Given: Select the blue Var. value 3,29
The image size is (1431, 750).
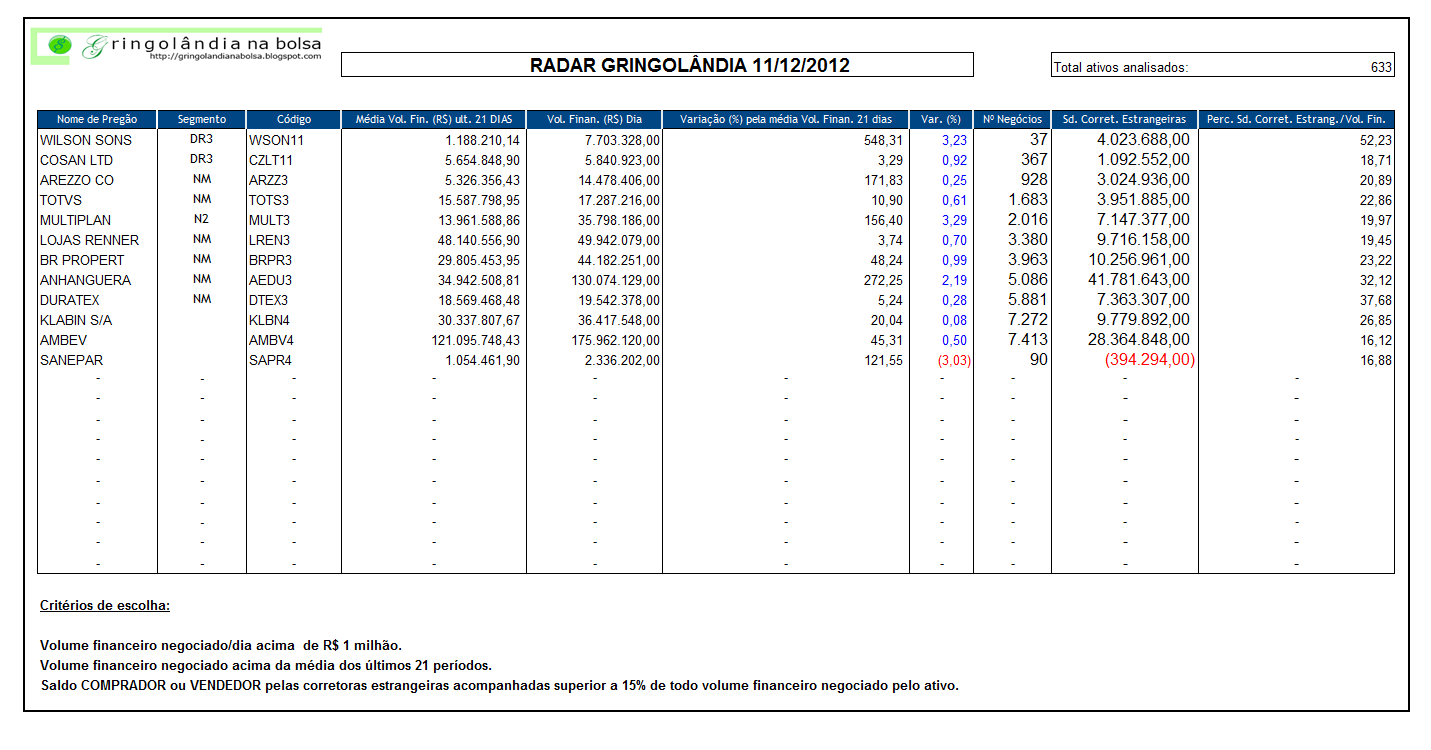Looking at the screenshot, I should coord(955,220).
